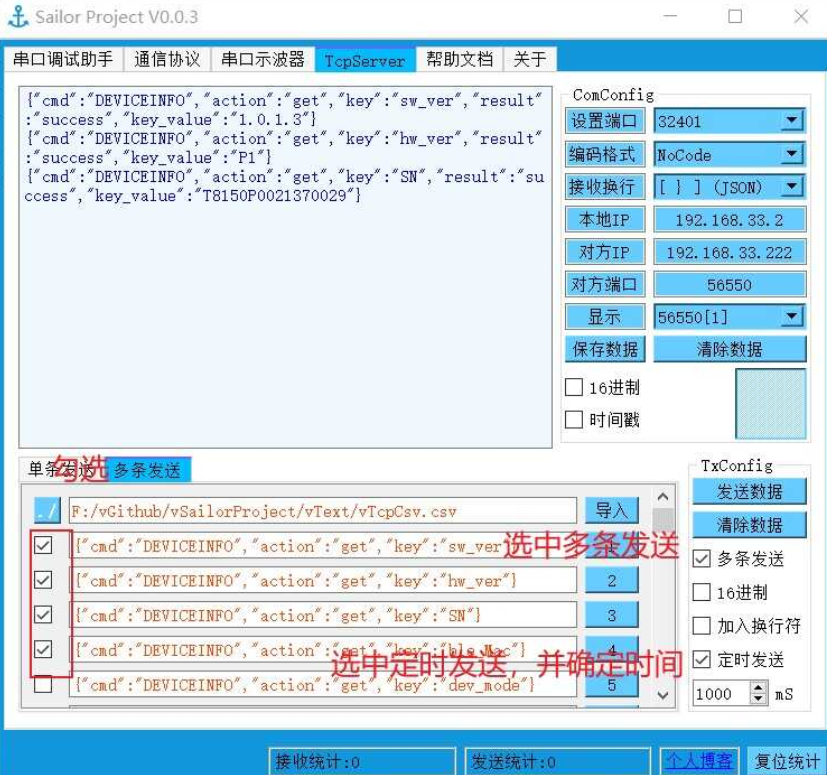Open the 32401 port dropdown
Screen dimensions: 827x775
pos(791,122)
